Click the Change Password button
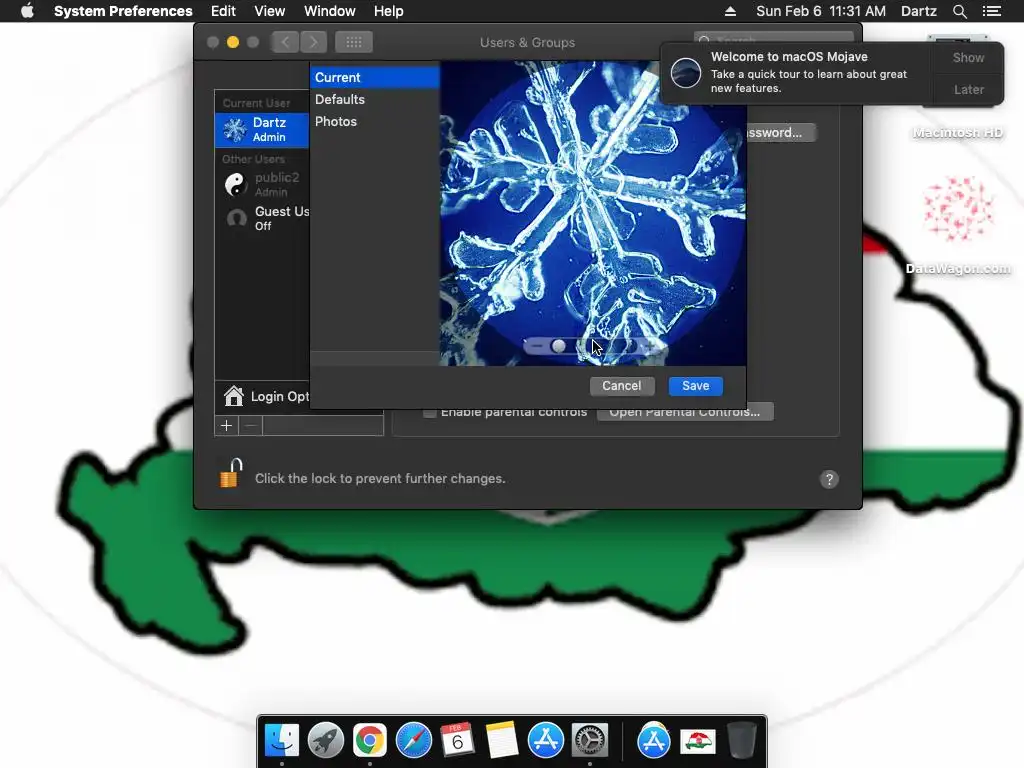 tap(780, 133)
